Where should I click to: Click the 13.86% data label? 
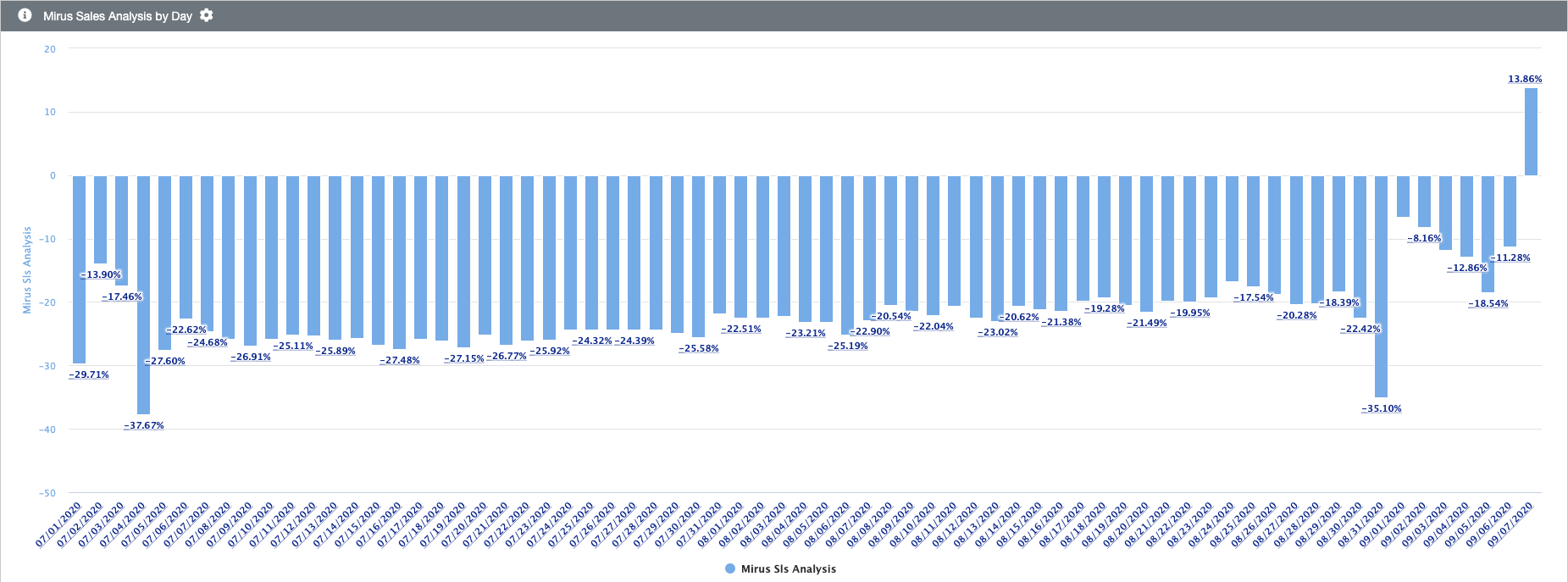tap(1525, 79)
